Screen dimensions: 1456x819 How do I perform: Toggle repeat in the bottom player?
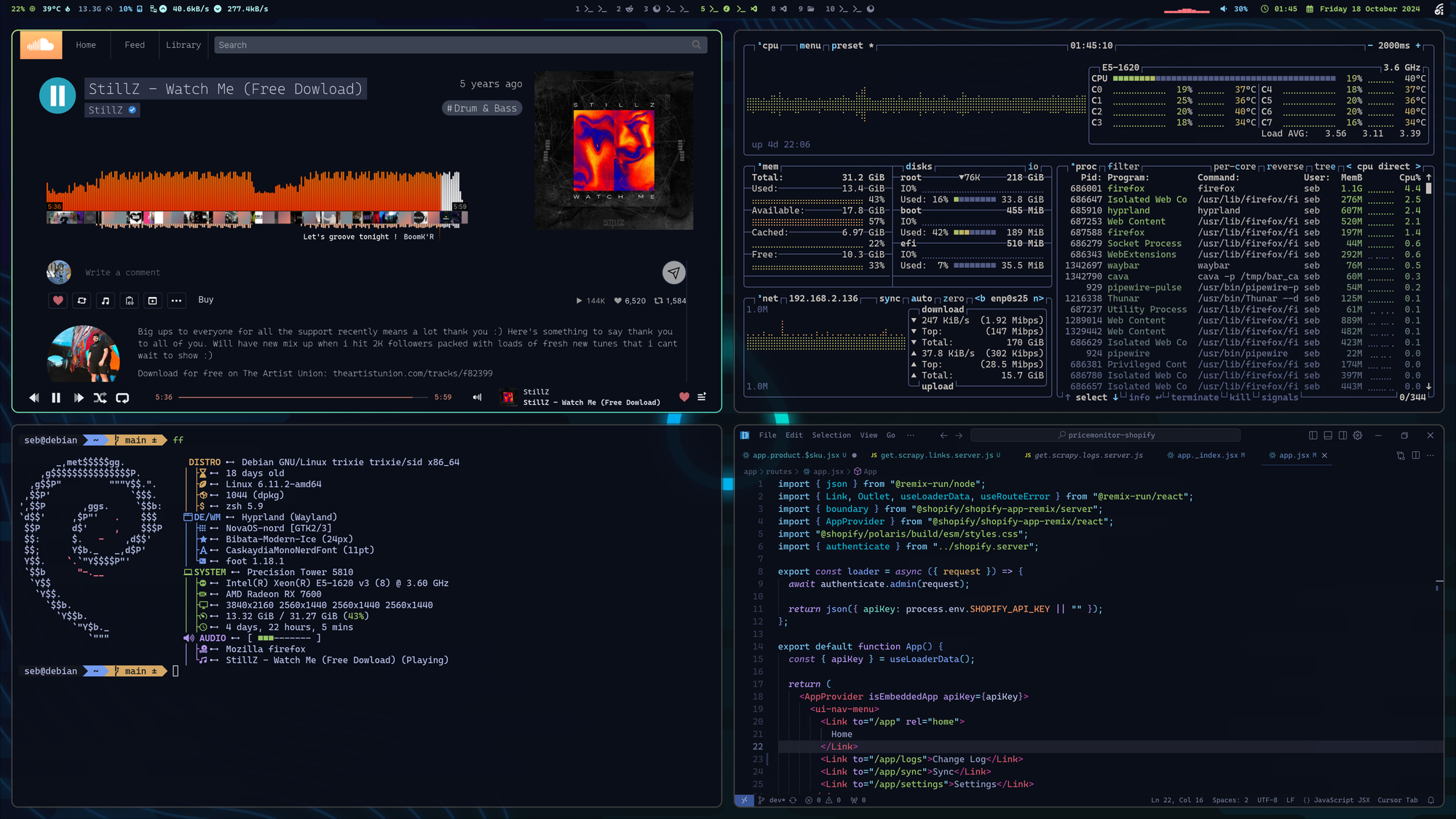pos(122,397)
